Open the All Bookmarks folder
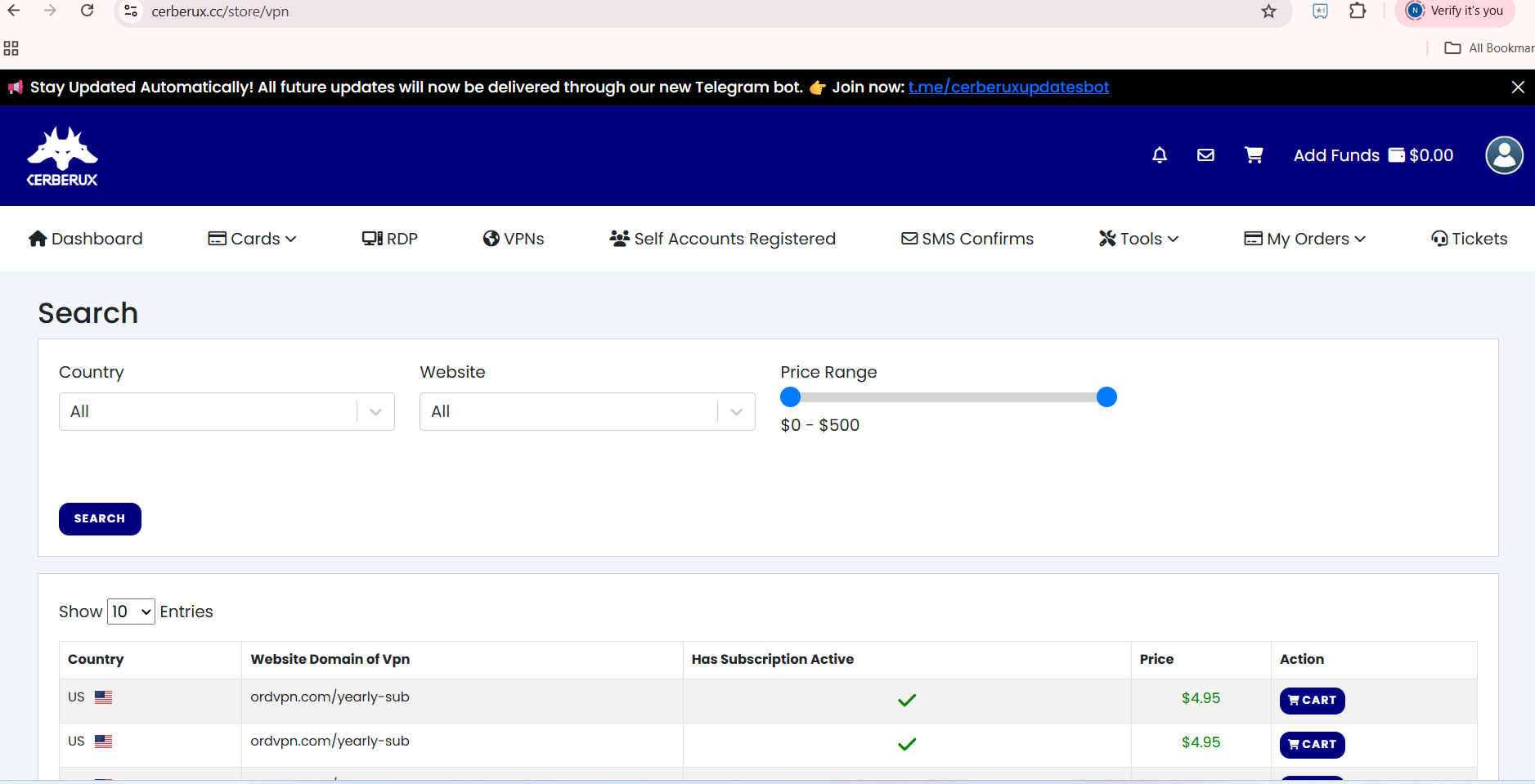The image size is (1535, 784). [x=1489, y=48]
